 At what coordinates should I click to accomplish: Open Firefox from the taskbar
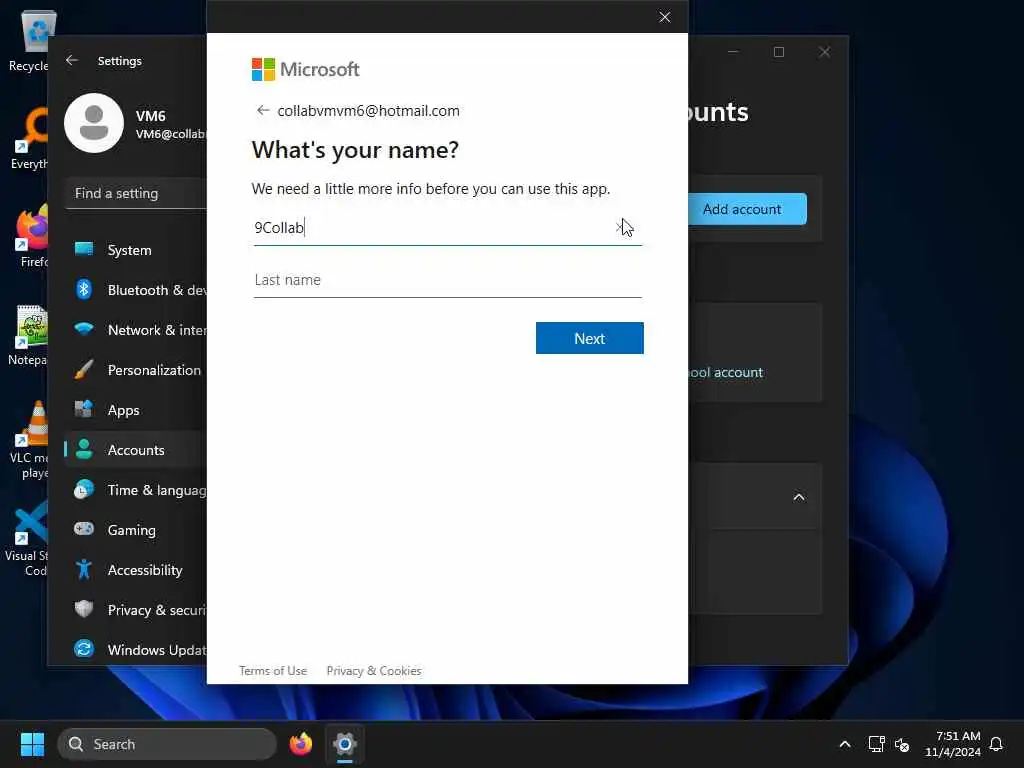tap(300, 744)
